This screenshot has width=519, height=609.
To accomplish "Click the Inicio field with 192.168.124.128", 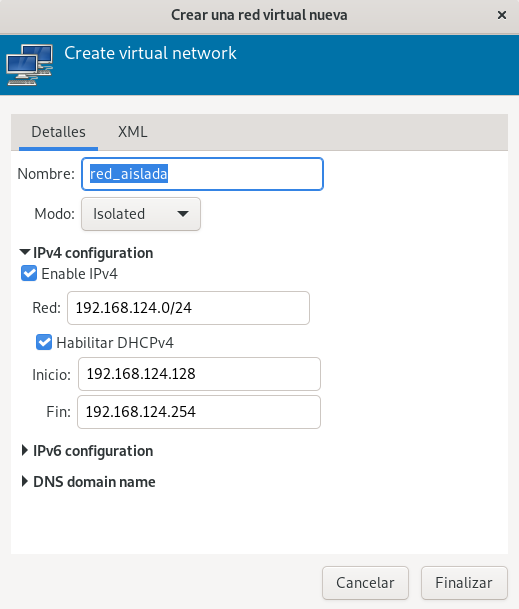I will (x=199, y=374).
